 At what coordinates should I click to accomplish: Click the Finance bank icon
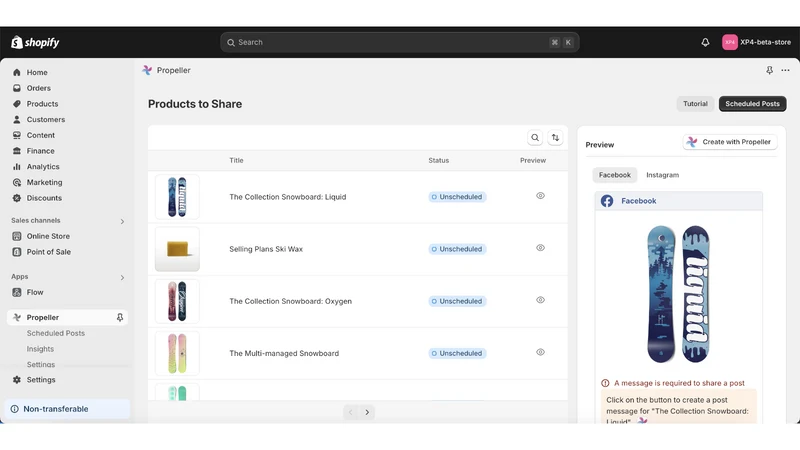(17, 151)
